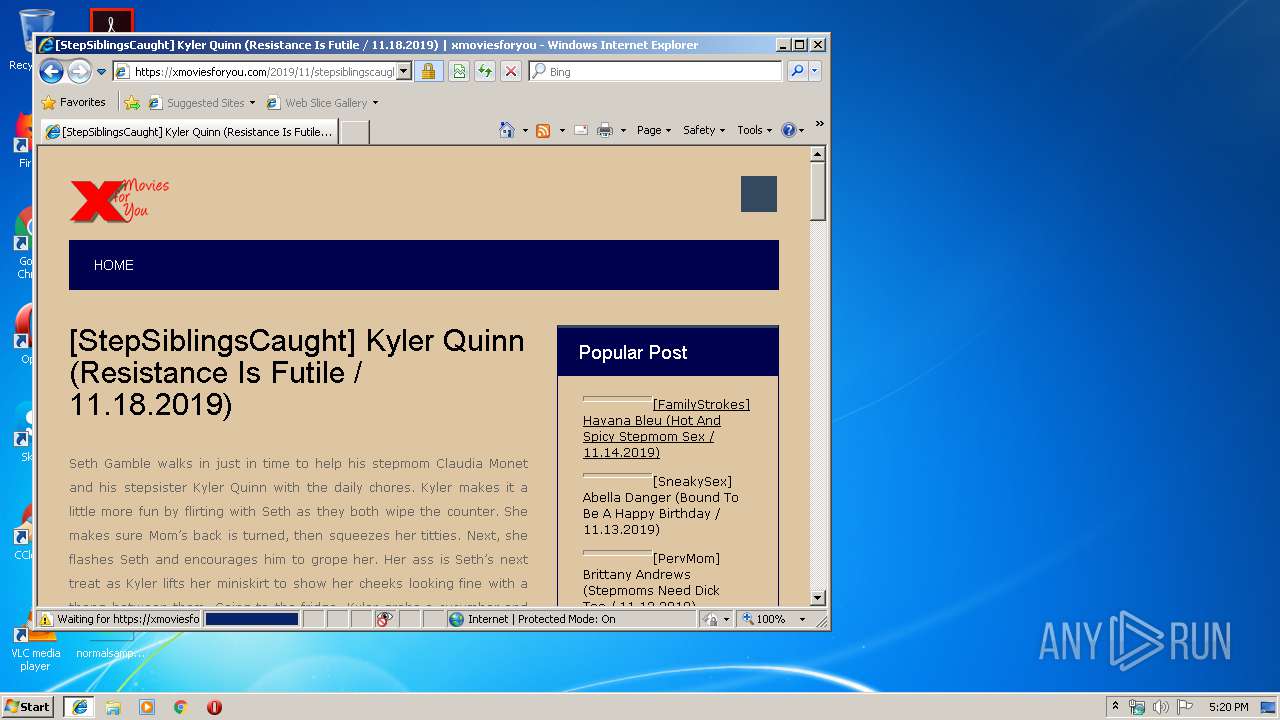This screenshot has height=720, width=1280.
Task: Click the 5:20 PM system clock
Action: (x=1228, y=707)
